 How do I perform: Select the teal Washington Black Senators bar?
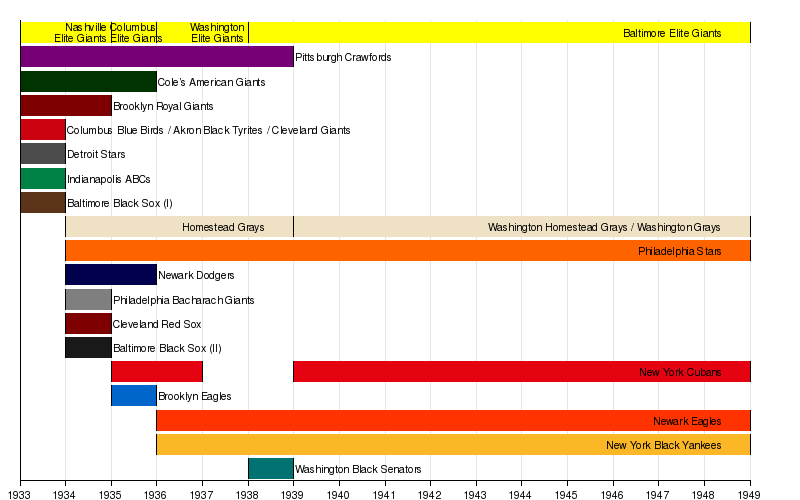point(270,469)
